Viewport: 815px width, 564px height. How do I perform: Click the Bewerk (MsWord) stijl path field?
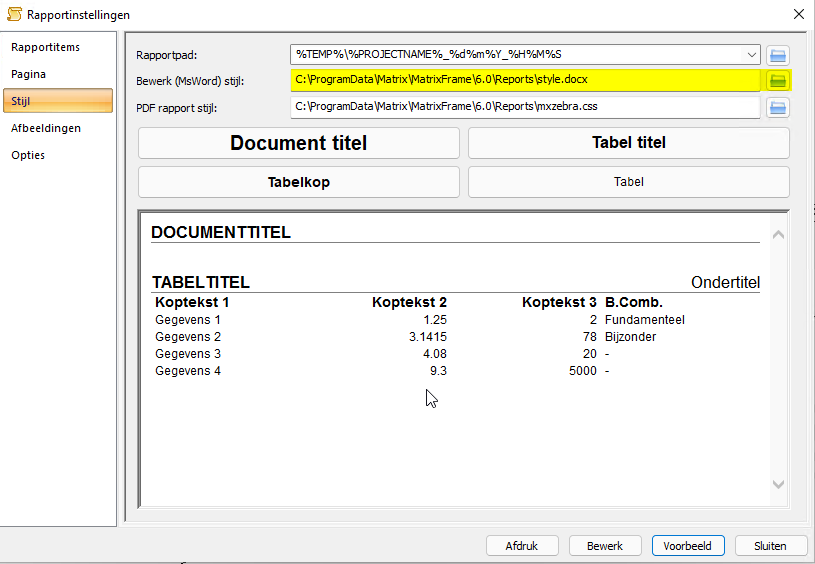[x=525, y=80]
